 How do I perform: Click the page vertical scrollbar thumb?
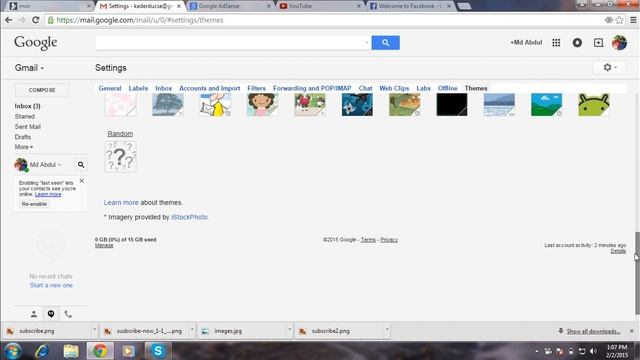637,273
